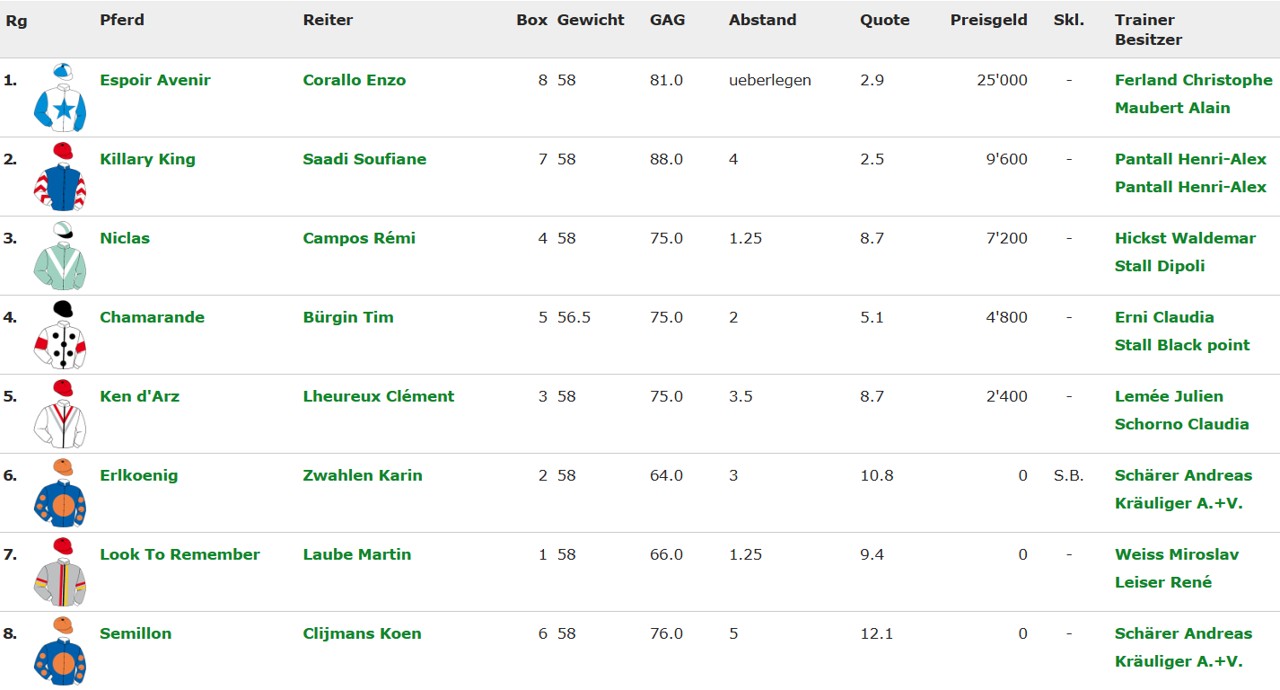1280x690 pixels.
Task: Select the mint green silk icon beside Niclas
Action: coord(60,256)
